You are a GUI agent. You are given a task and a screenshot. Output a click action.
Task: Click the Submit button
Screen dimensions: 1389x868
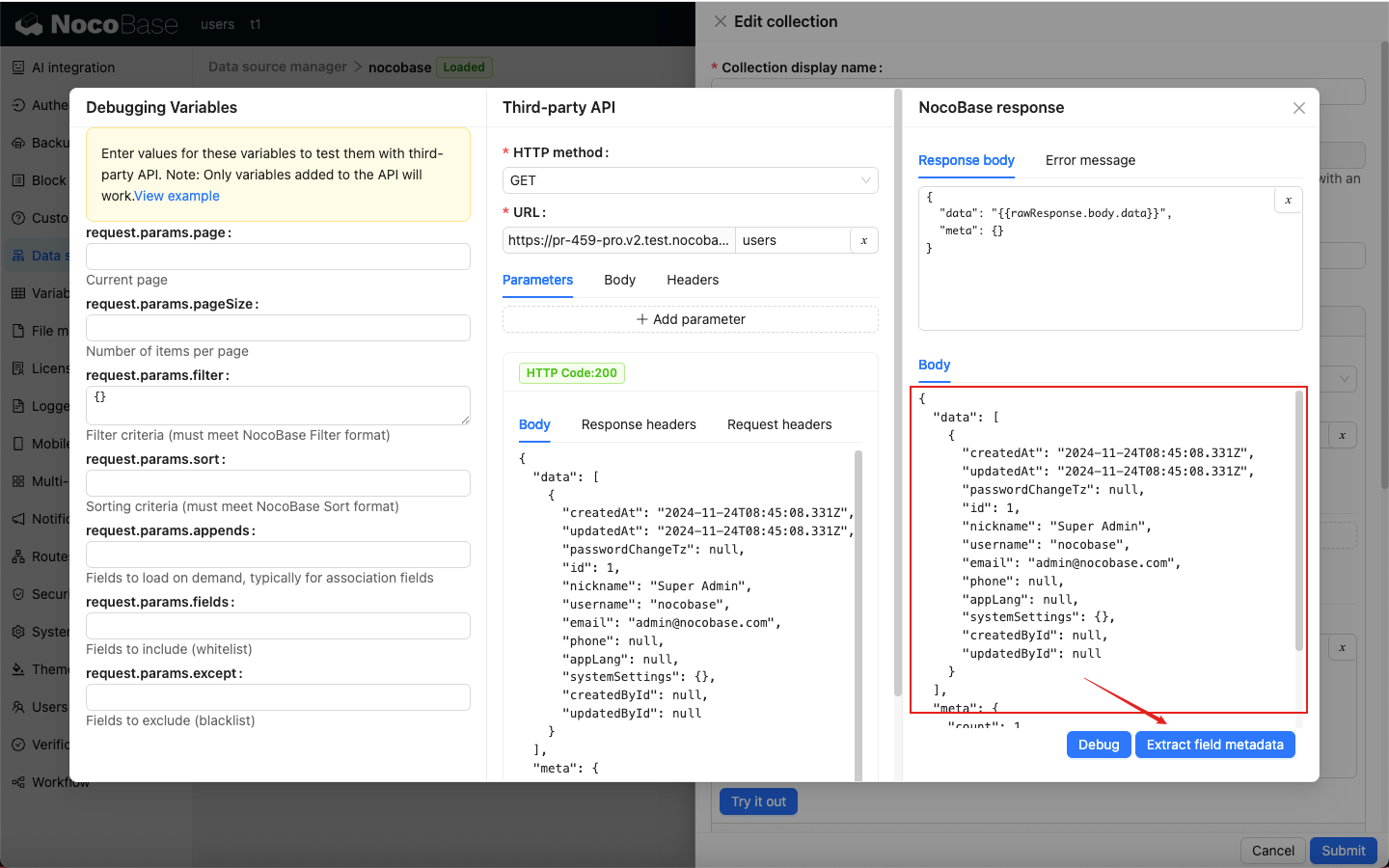point(1343,851)
